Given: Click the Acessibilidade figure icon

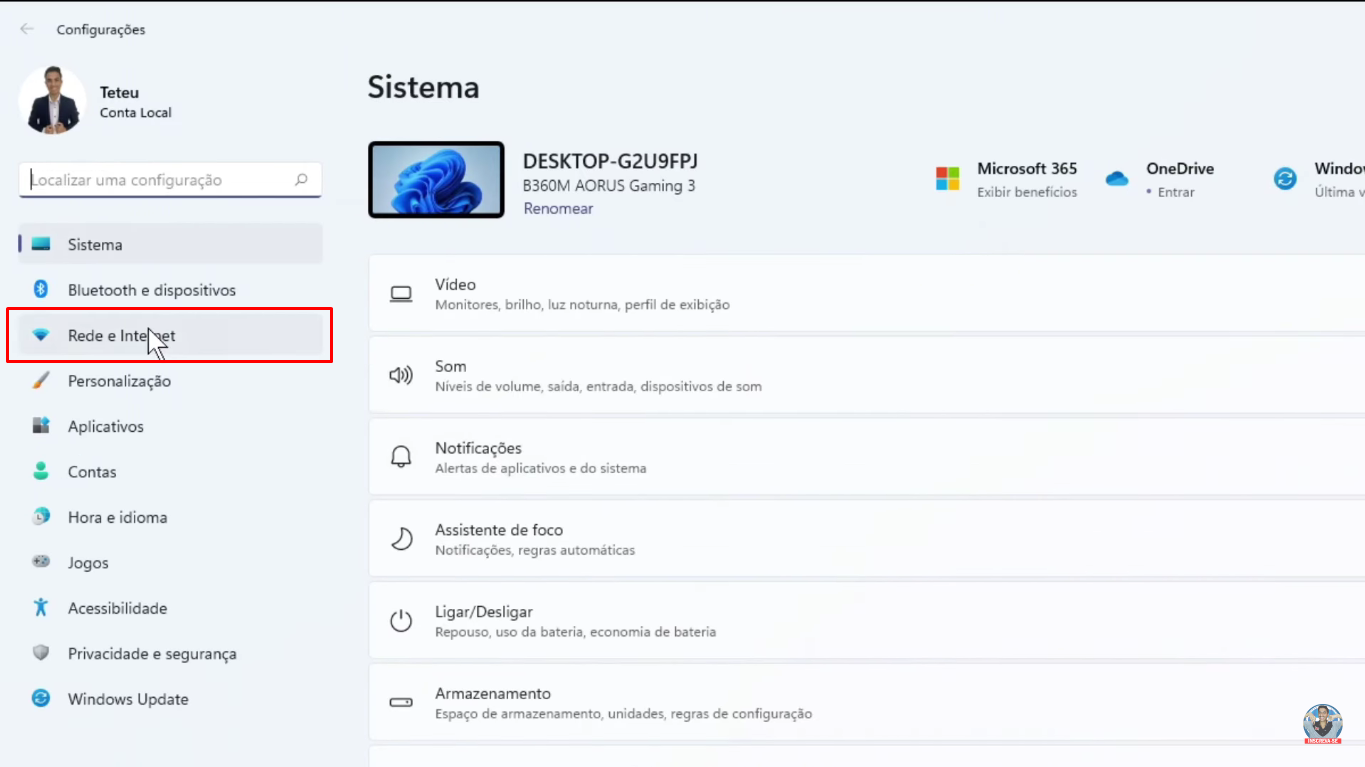Looking at the screenshot, I should pos(41,608).
